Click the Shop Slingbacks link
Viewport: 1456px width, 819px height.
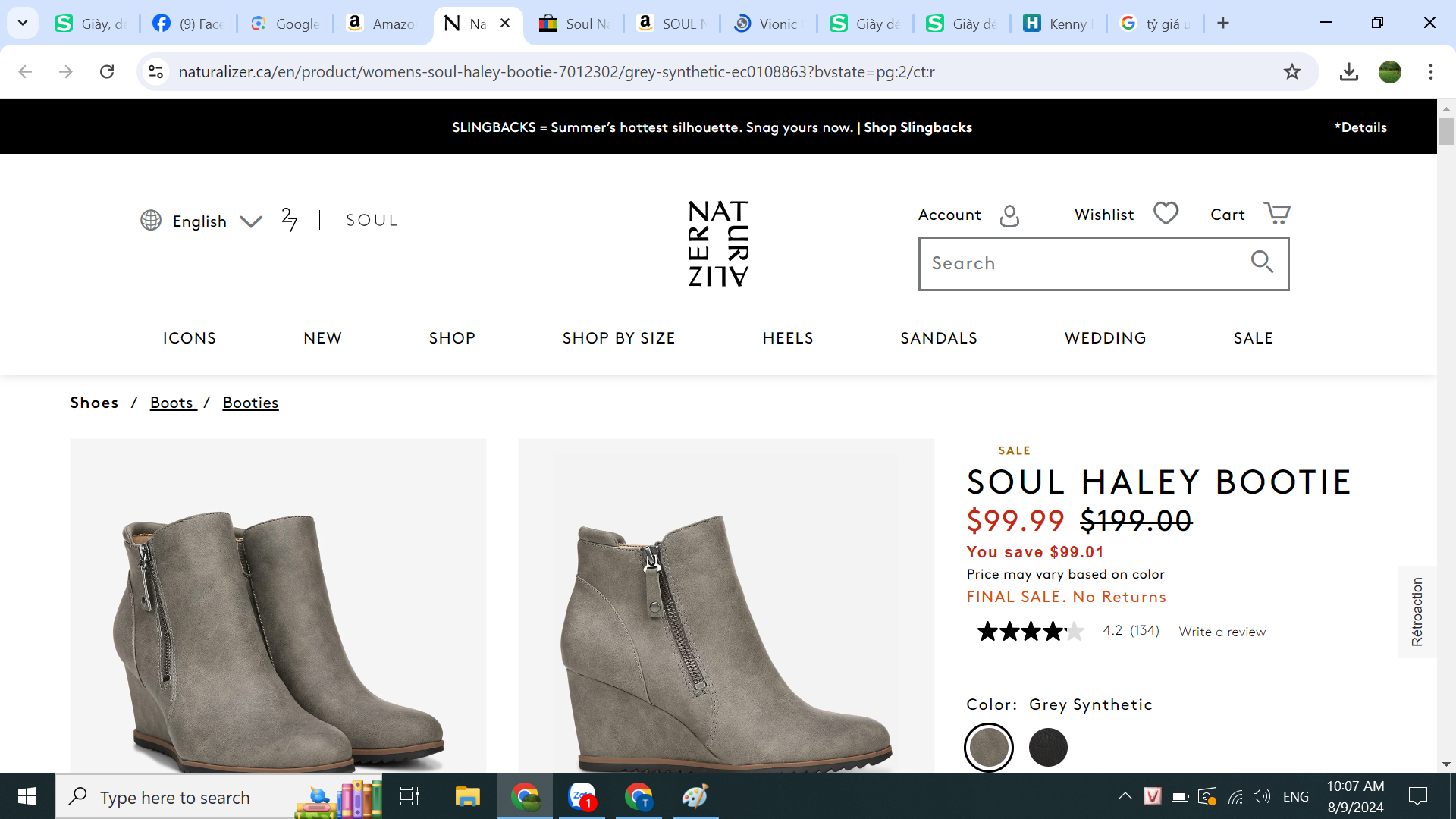pyautogui.click(x=918, y=127)
